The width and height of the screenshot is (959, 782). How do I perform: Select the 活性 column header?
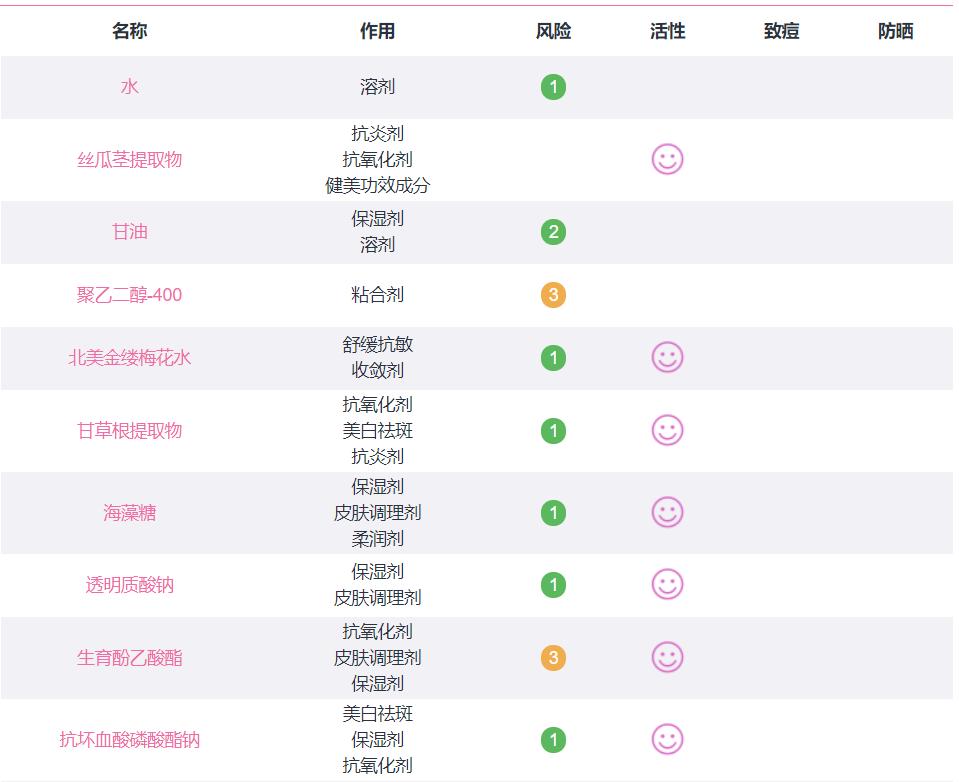pos(666,31)
